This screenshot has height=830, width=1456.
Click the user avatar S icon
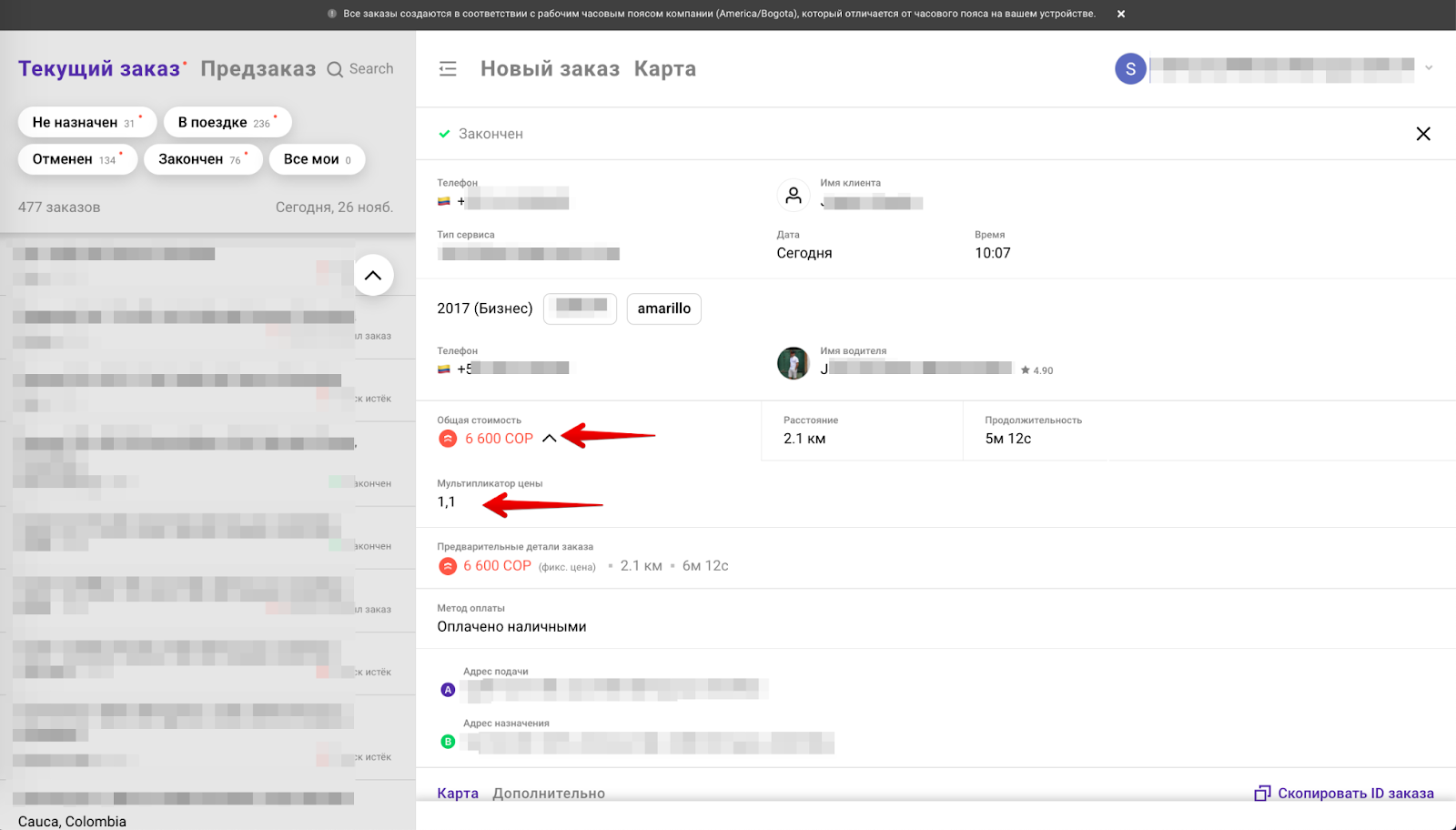click(1130, 69)
